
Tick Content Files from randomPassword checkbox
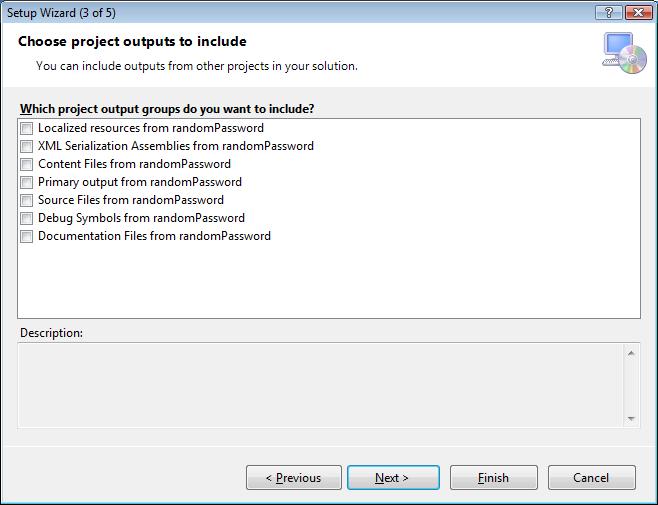tap(26, 164)
